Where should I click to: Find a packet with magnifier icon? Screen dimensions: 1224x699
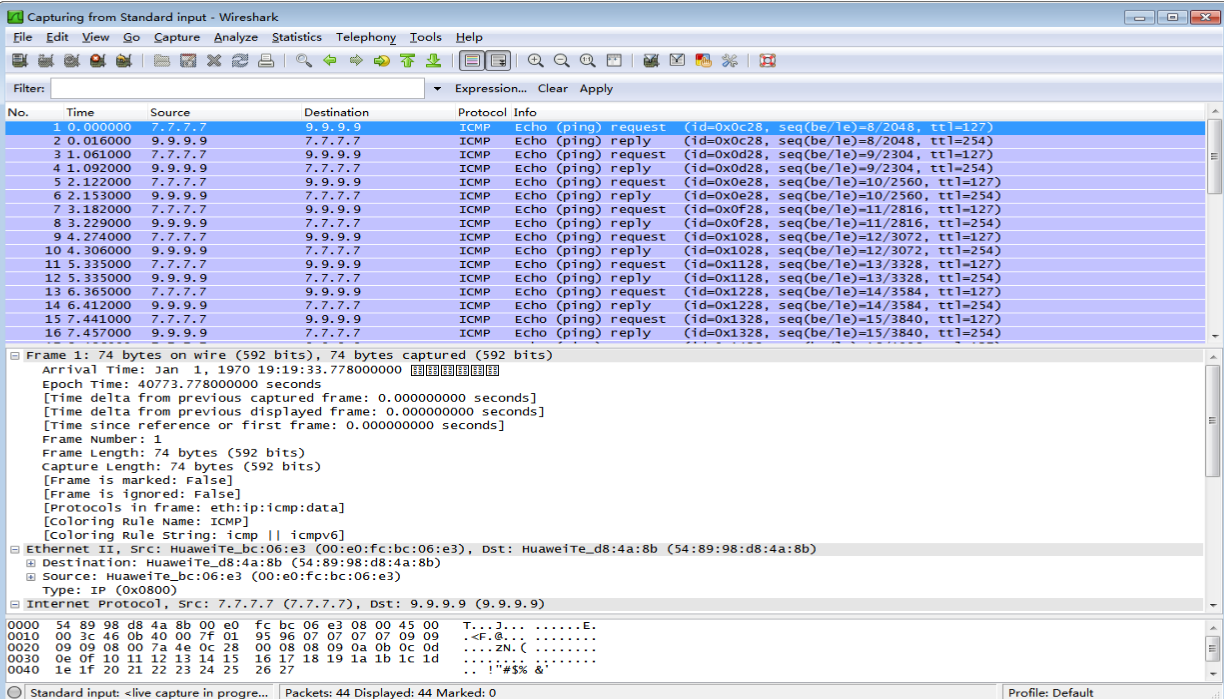click(304, 61)
